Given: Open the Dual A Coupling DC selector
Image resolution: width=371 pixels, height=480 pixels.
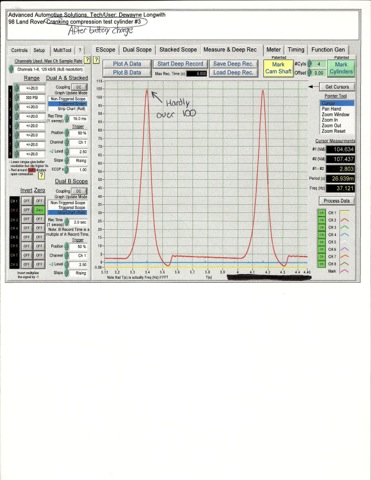Looking at the screenshot, I should click(79, 87).
